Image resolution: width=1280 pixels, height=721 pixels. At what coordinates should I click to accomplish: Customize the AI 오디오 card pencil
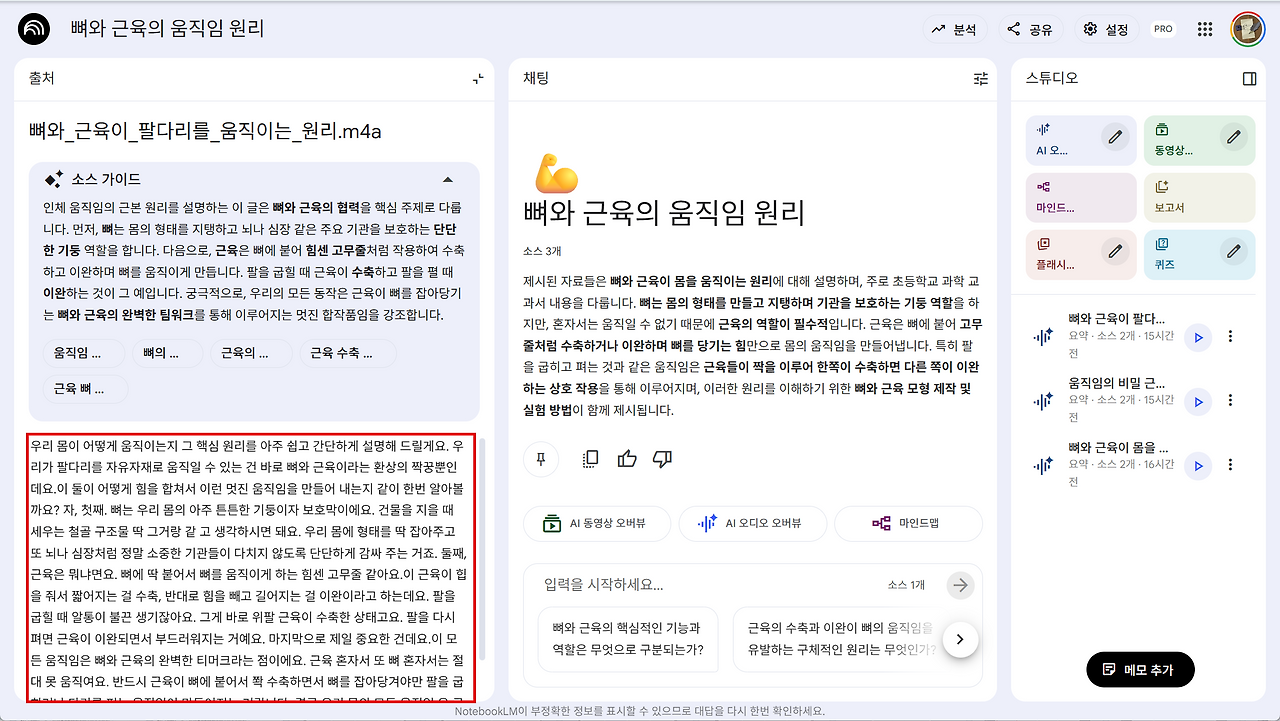(x=1116, y=137)
